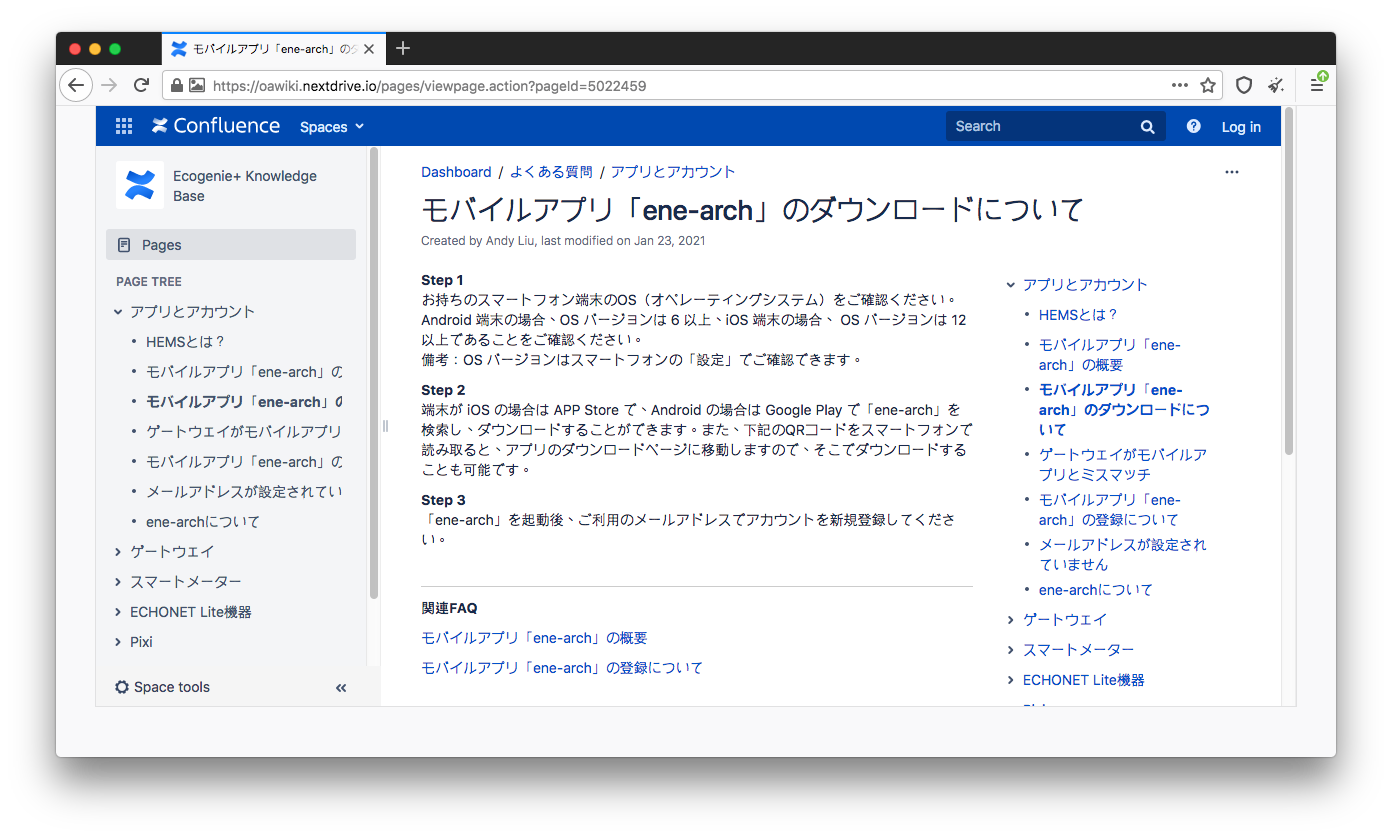Open the アプリとアカウント breadcrumb link

[x=673, y=172]
